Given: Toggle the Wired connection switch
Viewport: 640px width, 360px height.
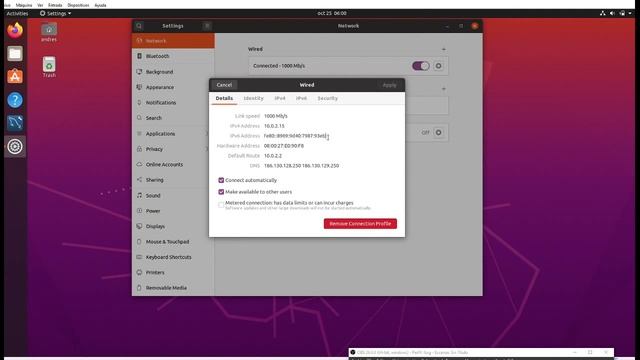Looking at the screenshot, I should [420, 66].
